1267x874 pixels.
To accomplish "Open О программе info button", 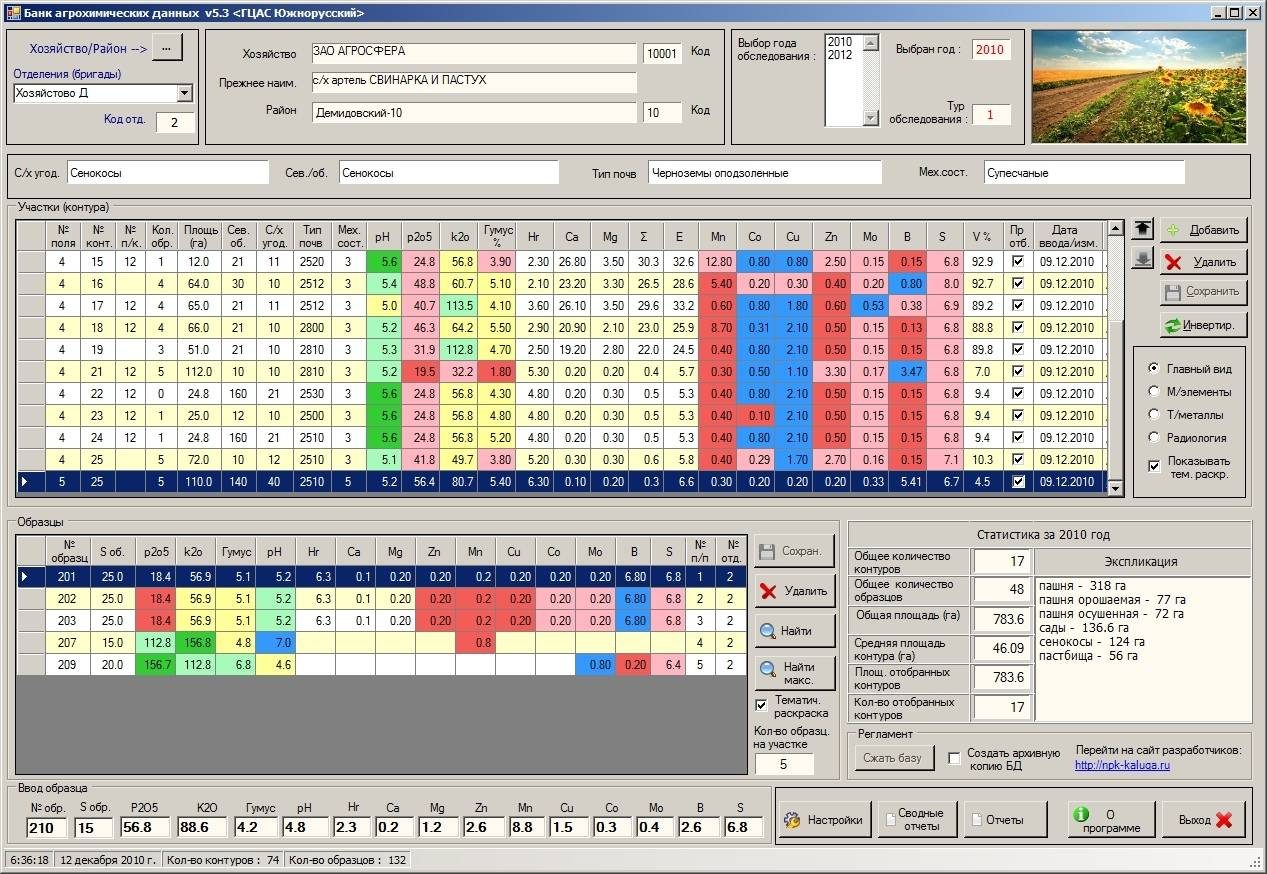I will [1110, 820].
